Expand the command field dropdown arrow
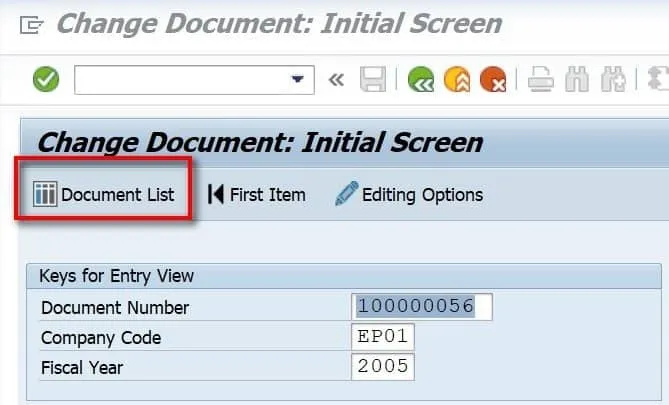Image resolution: width=669 pixels, height=405 pixels. (297, 79)
